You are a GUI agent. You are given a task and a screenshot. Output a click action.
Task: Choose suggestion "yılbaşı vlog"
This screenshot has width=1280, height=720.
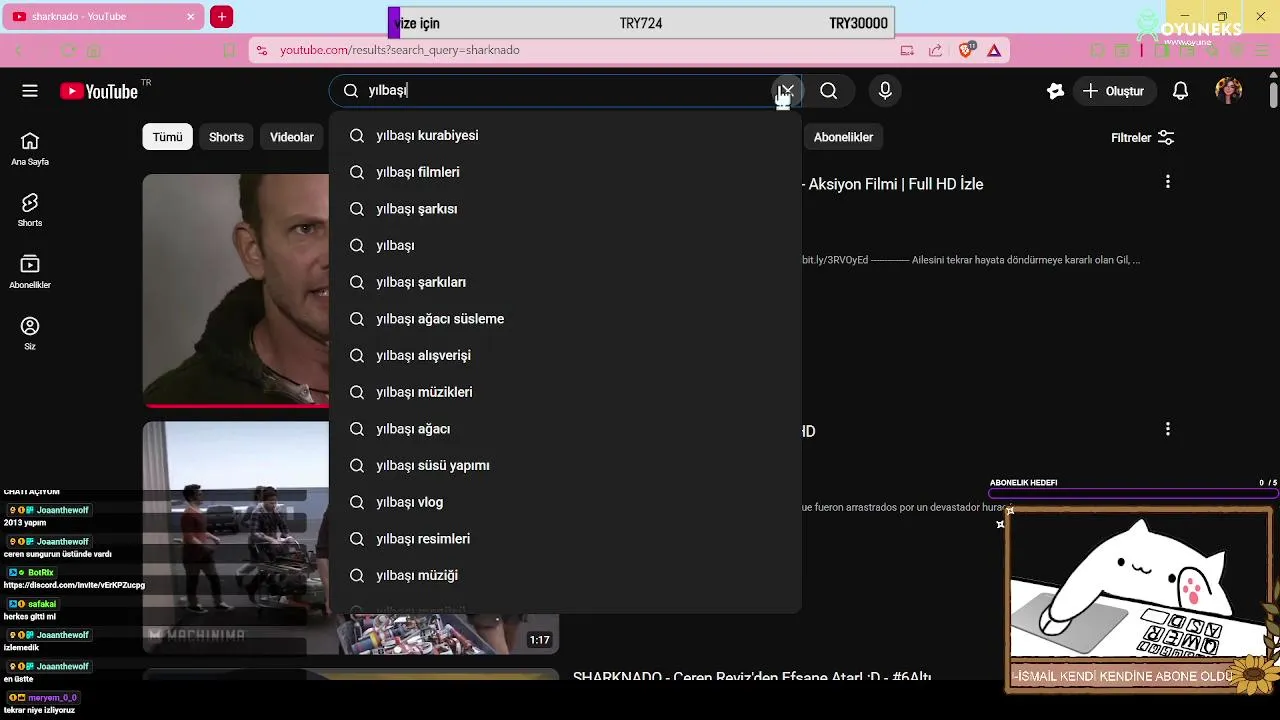(x=565, y=502)
